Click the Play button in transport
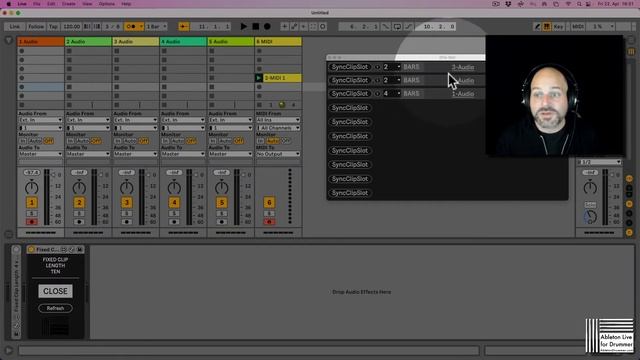The height and width of the screenshot is (360, 640). (x=244, y=27)
